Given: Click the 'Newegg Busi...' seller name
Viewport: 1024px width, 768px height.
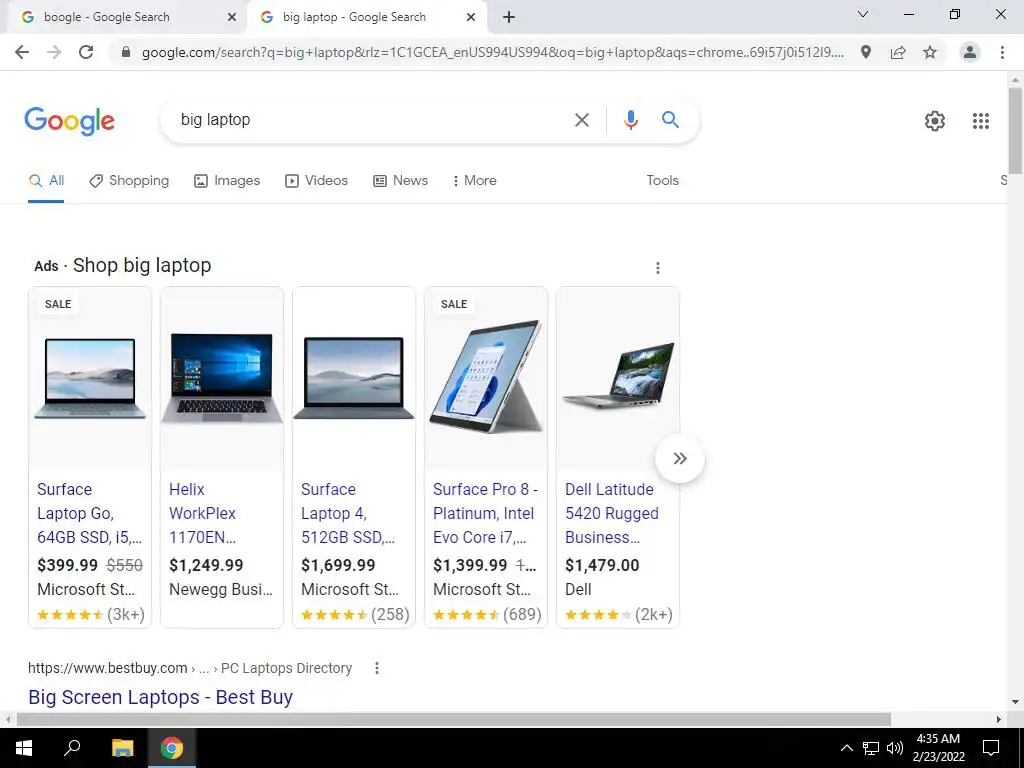Looking at the screenshot, I should (221, 589).
